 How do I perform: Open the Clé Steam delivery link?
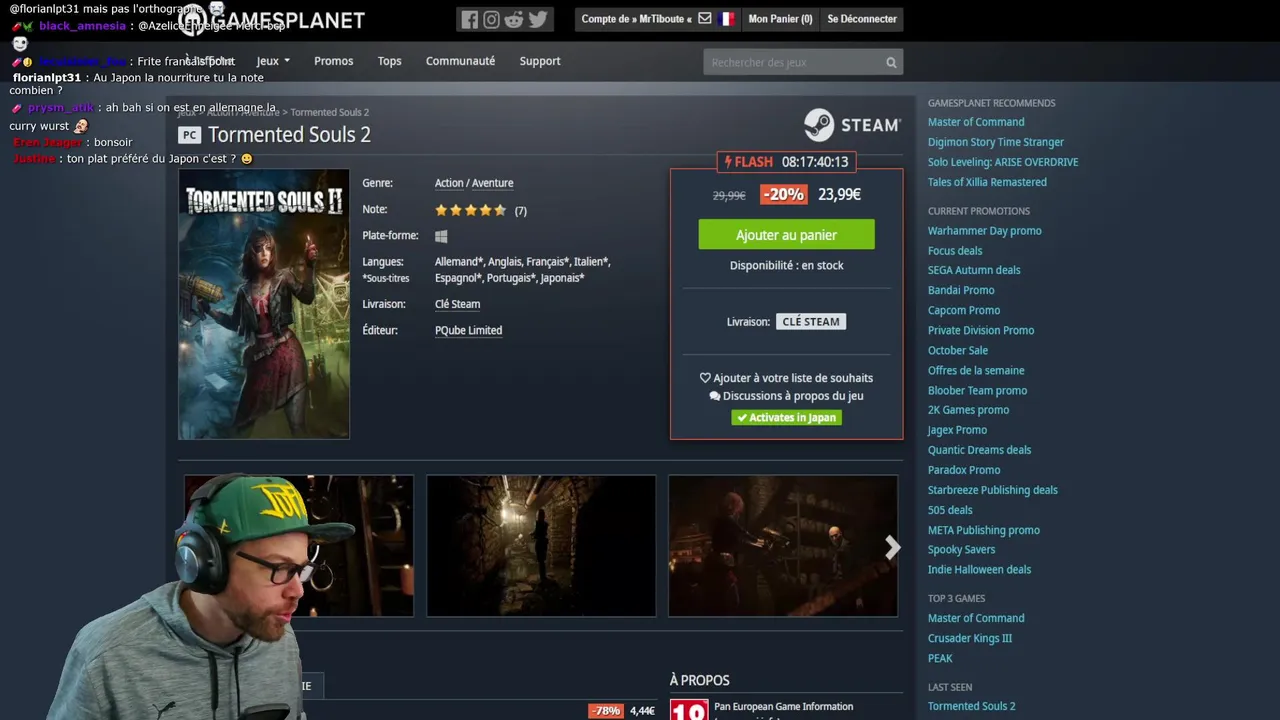[x=457, y=304]
